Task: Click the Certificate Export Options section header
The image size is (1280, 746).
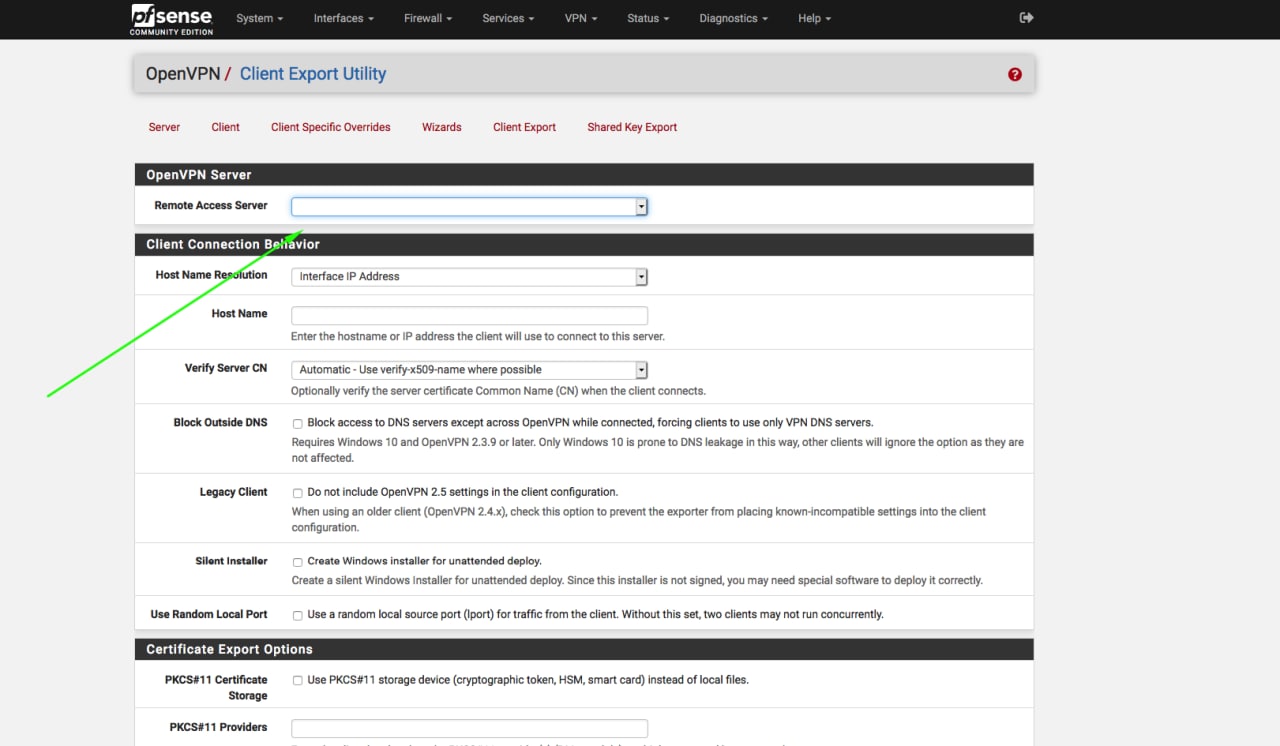Action: click(584, 649)
